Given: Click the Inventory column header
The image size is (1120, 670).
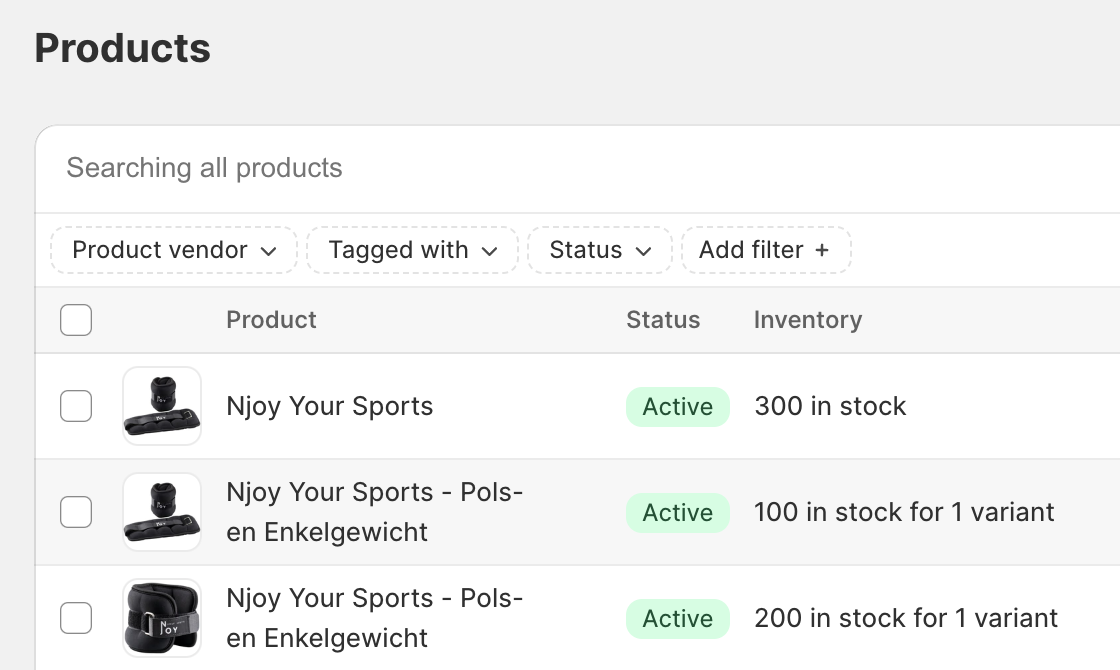Looking at the screenshot, I should (808, 320).
